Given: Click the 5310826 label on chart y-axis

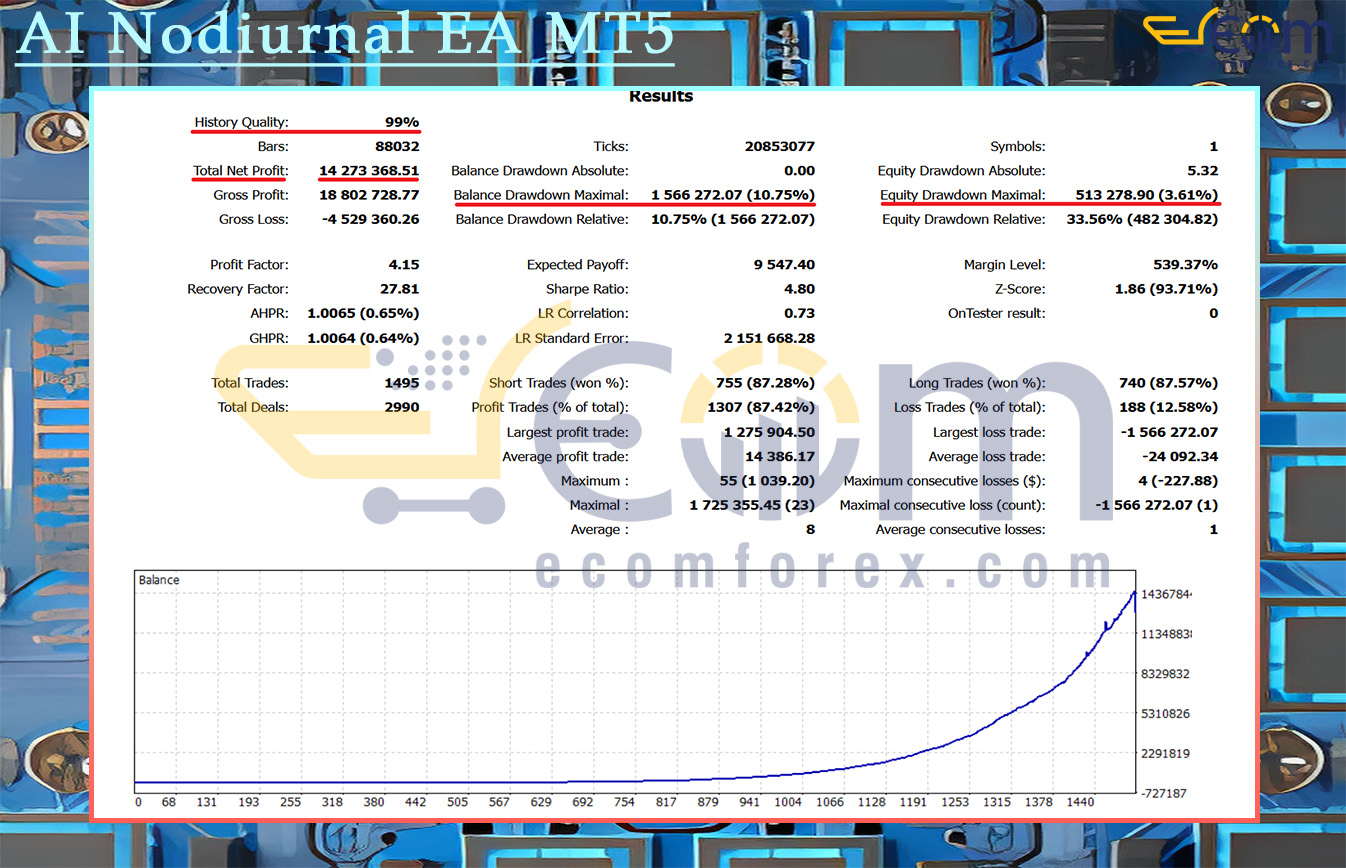Looking at the screenshot, I should (x=1165, y=714).
